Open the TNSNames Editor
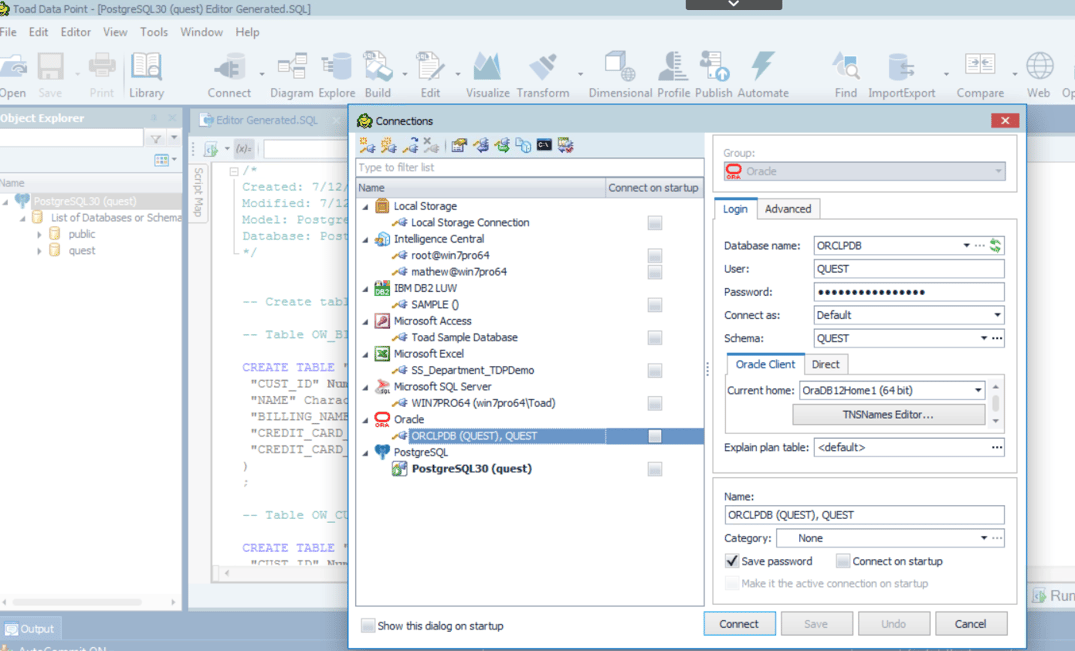 click(888, 415)
